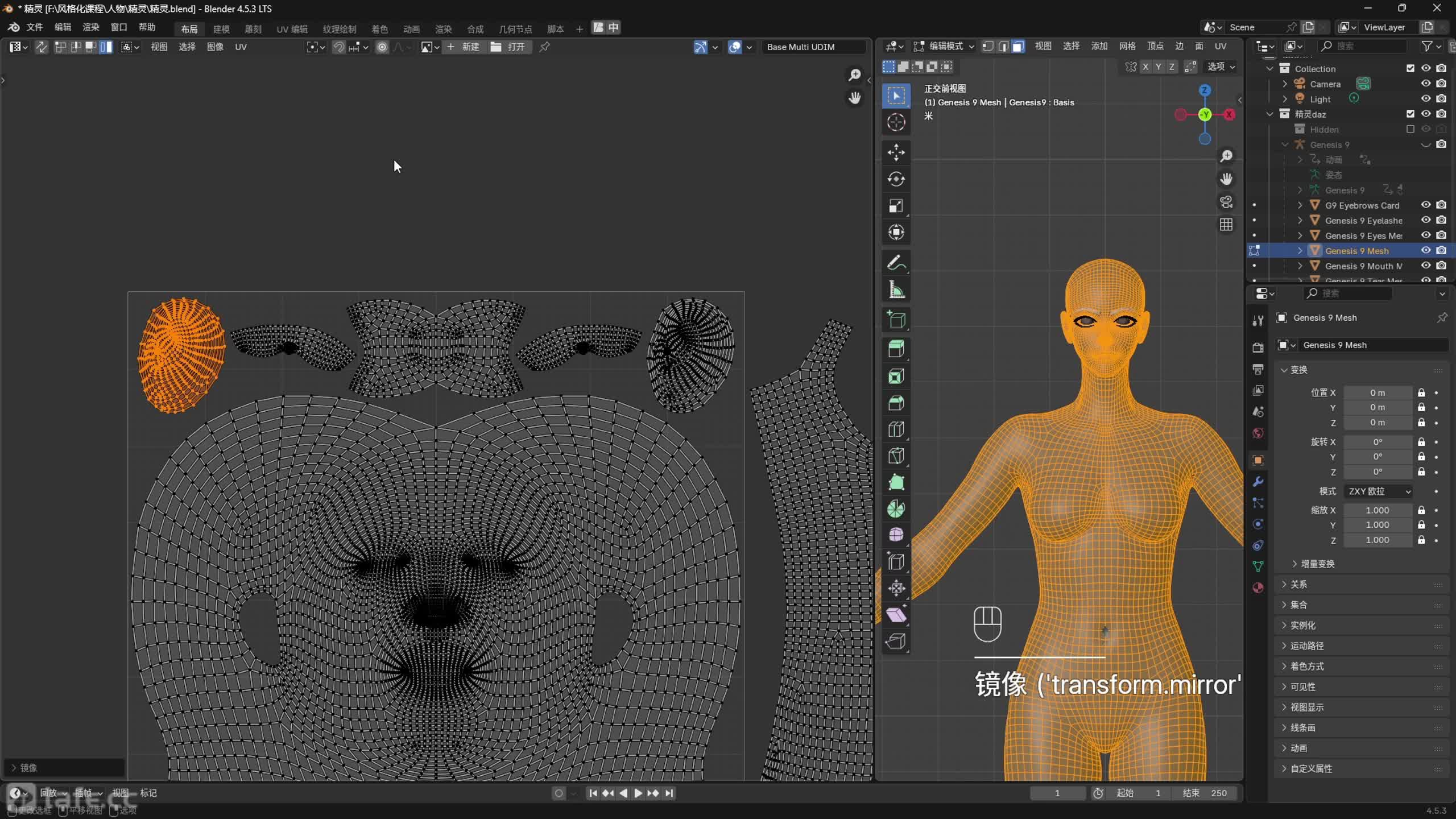Select the Scale tool icon
Viewport: 1456px width, 819px height.
896,206
